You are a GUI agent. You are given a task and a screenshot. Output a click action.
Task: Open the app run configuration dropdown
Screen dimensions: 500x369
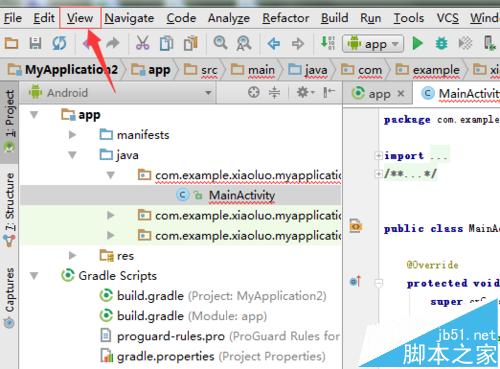coord(373,44)
